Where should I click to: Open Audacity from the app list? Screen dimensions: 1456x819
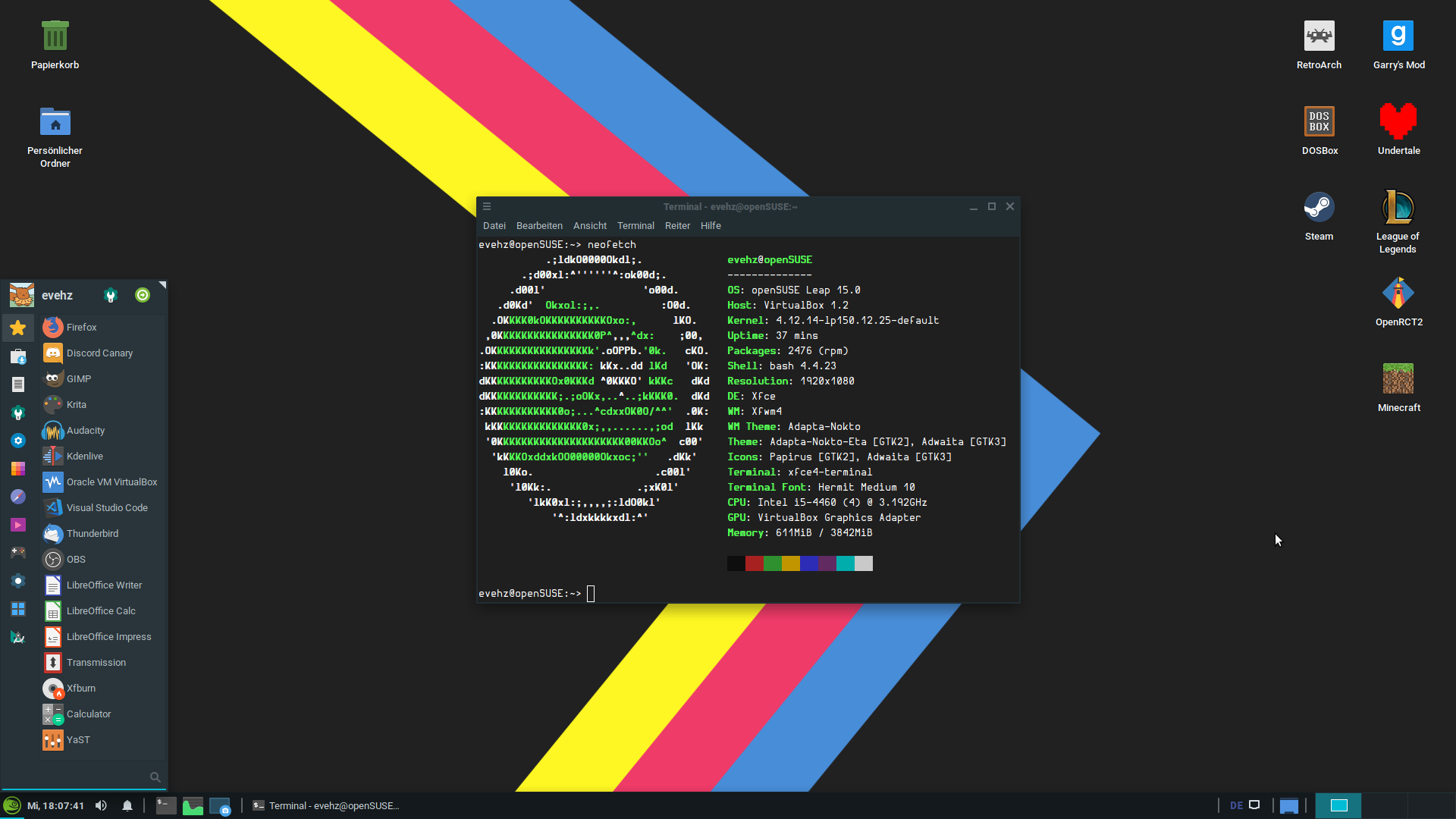pyautogui.click(x=103, y=431)
